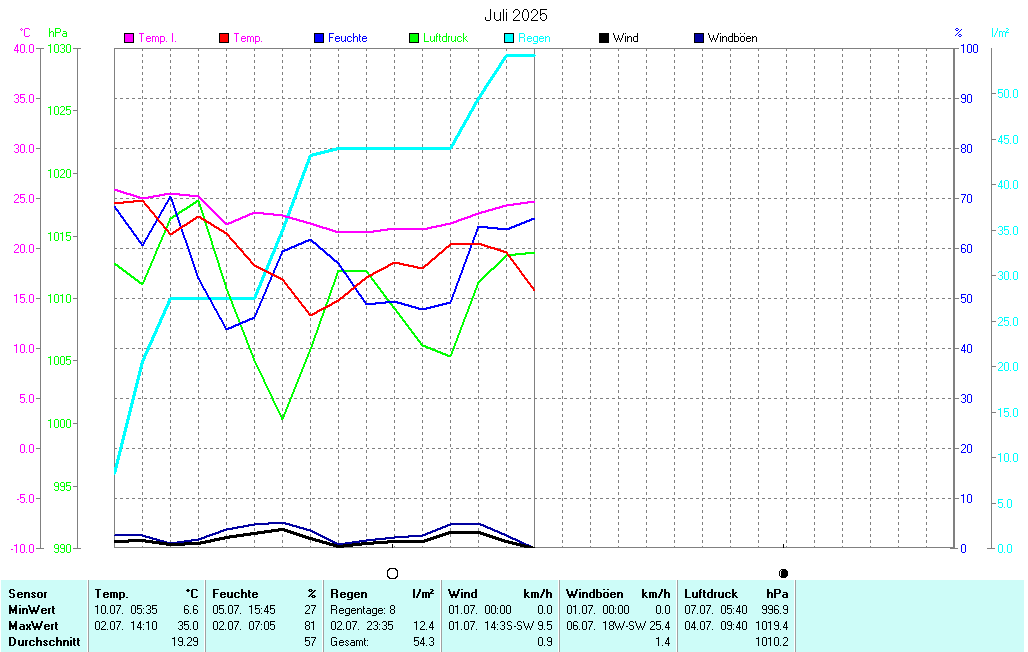Click average wind value '0.9'
This screenshot has width=1028, height=652.
pos(545,642)
